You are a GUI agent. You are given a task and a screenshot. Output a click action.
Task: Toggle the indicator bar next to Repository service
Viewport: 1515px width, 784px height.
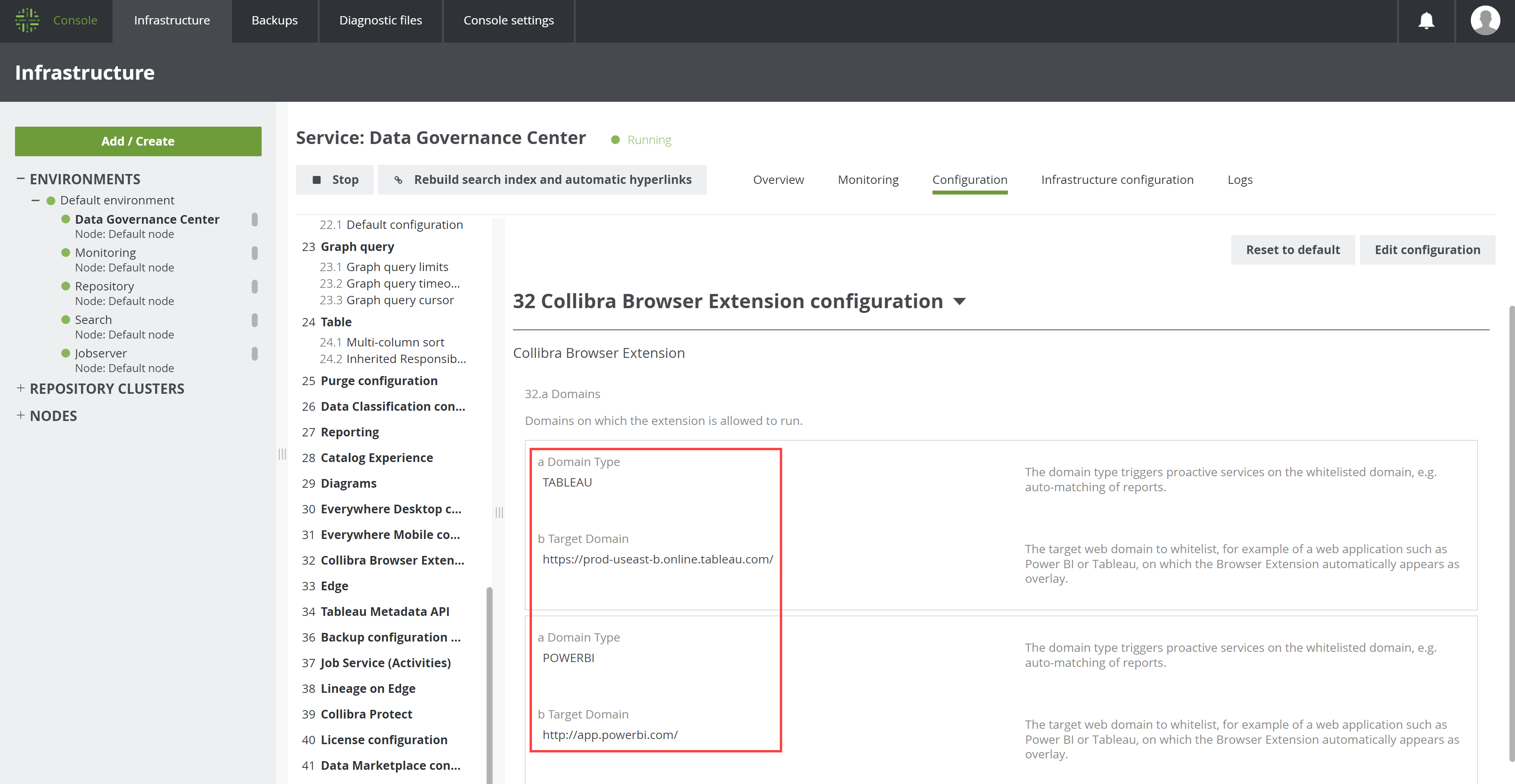pos(254,287)
